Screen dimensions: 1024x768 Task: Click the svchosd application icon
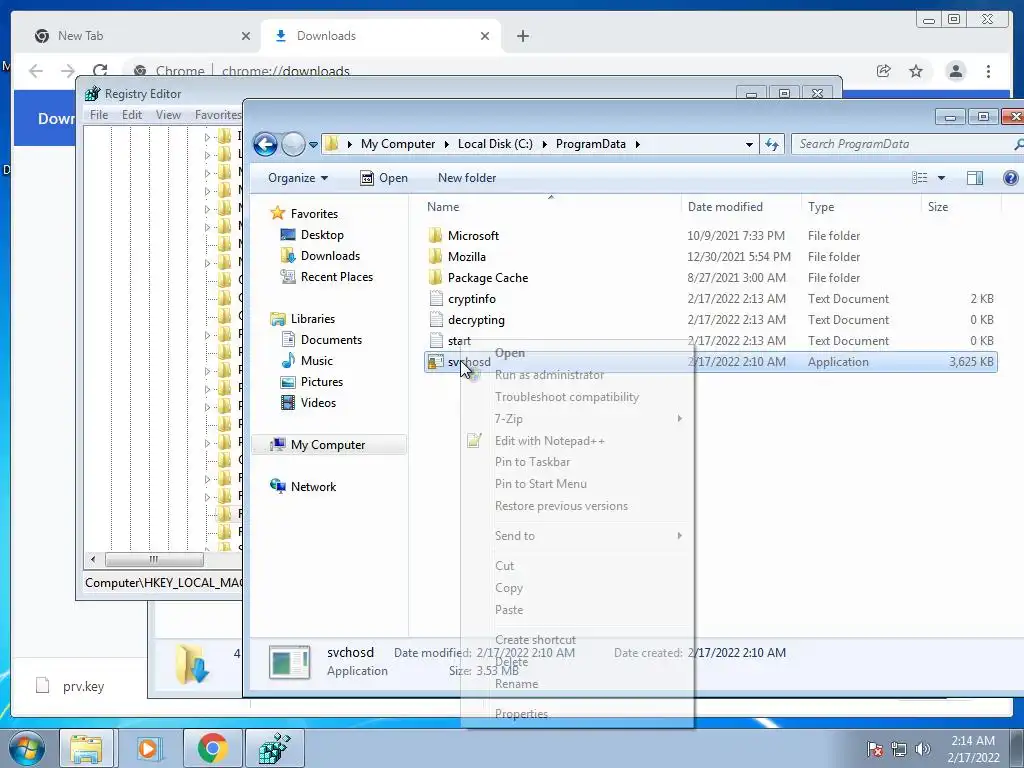pos(435,362)
